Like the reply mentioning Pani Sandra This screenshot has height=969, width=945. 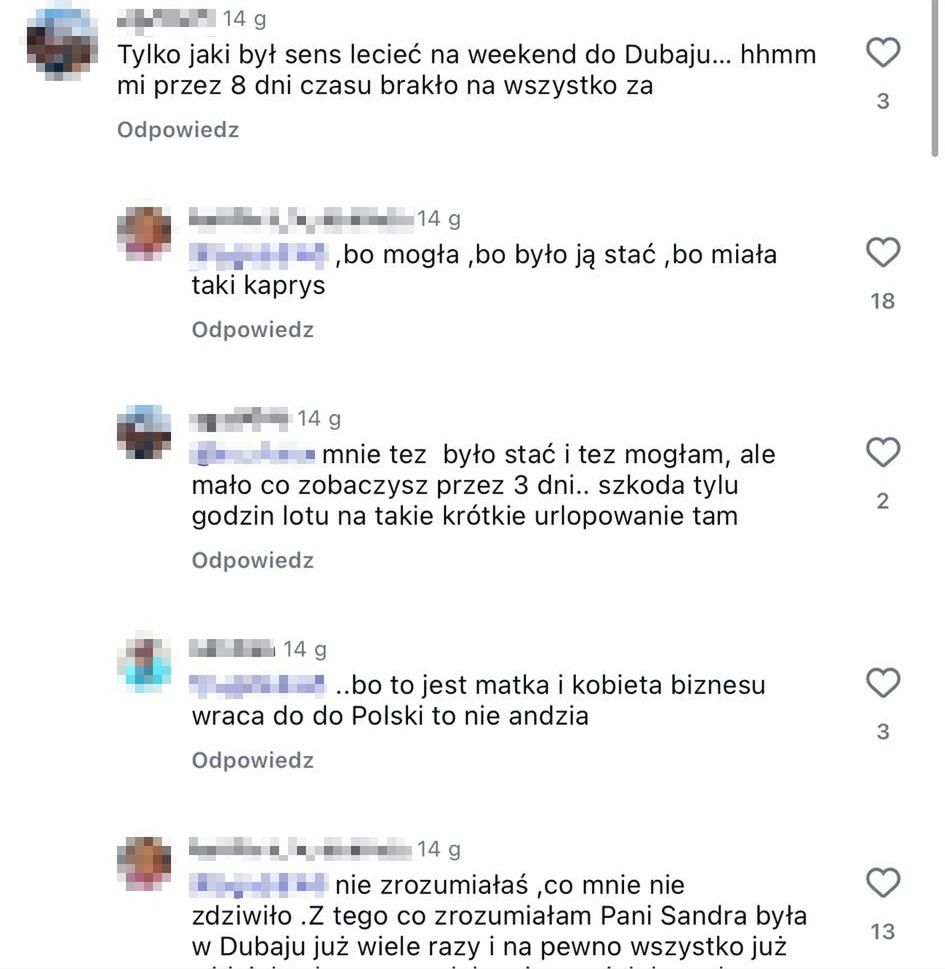point(882,884)
